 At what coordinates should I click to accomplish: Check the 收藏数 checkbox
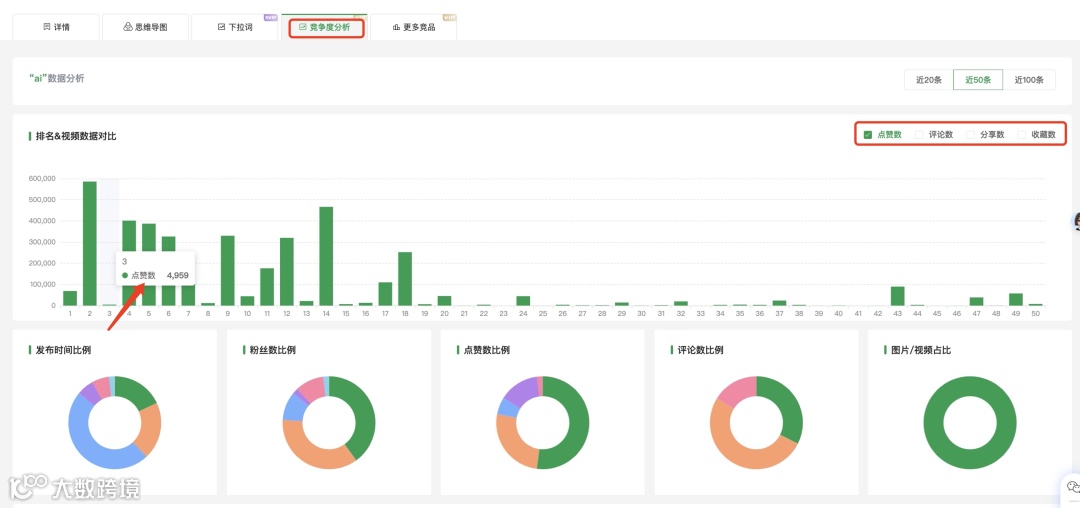coord(1021,135)
